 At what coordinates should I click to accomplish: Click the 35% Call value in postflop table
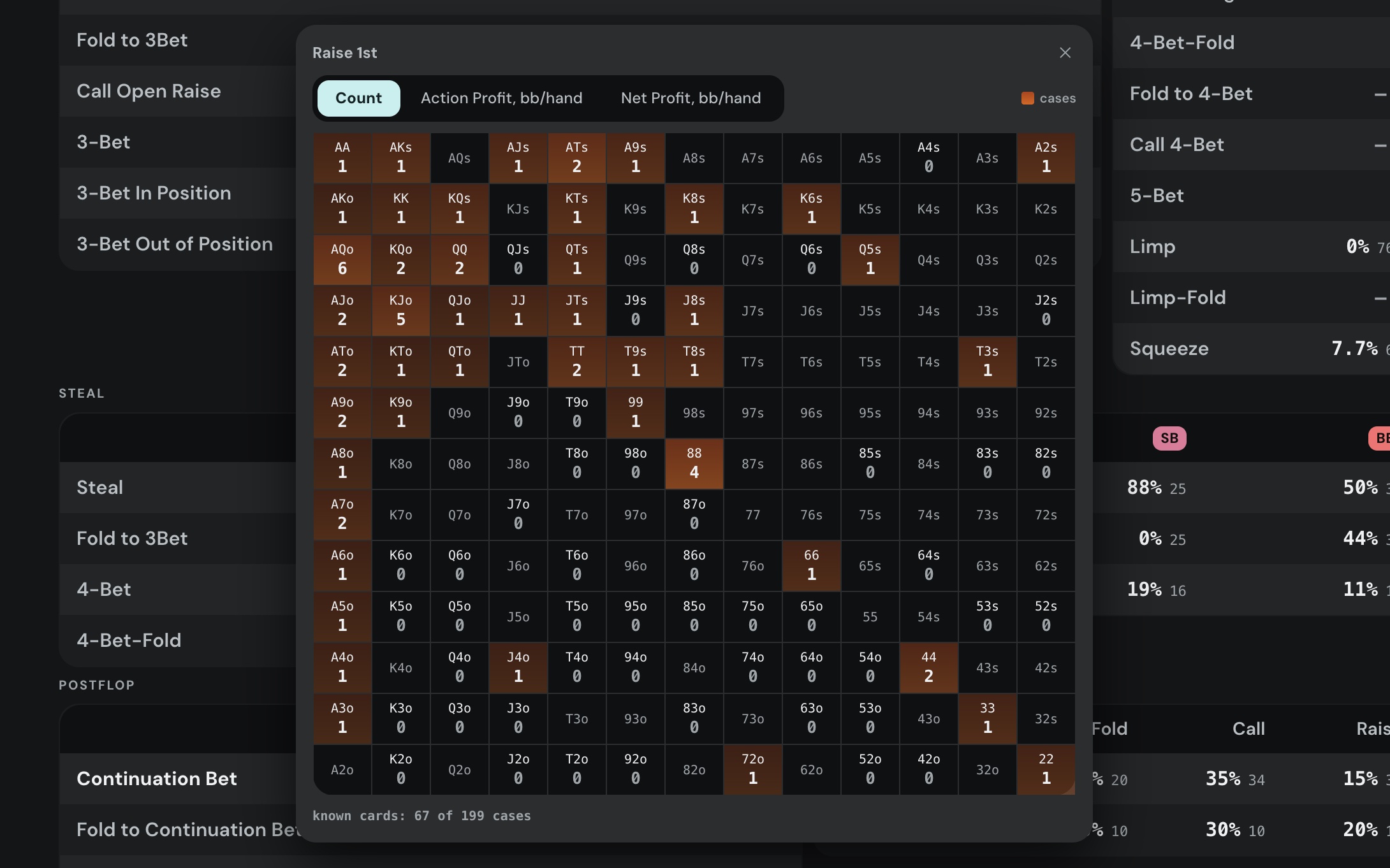click(x=1222, y=779)
